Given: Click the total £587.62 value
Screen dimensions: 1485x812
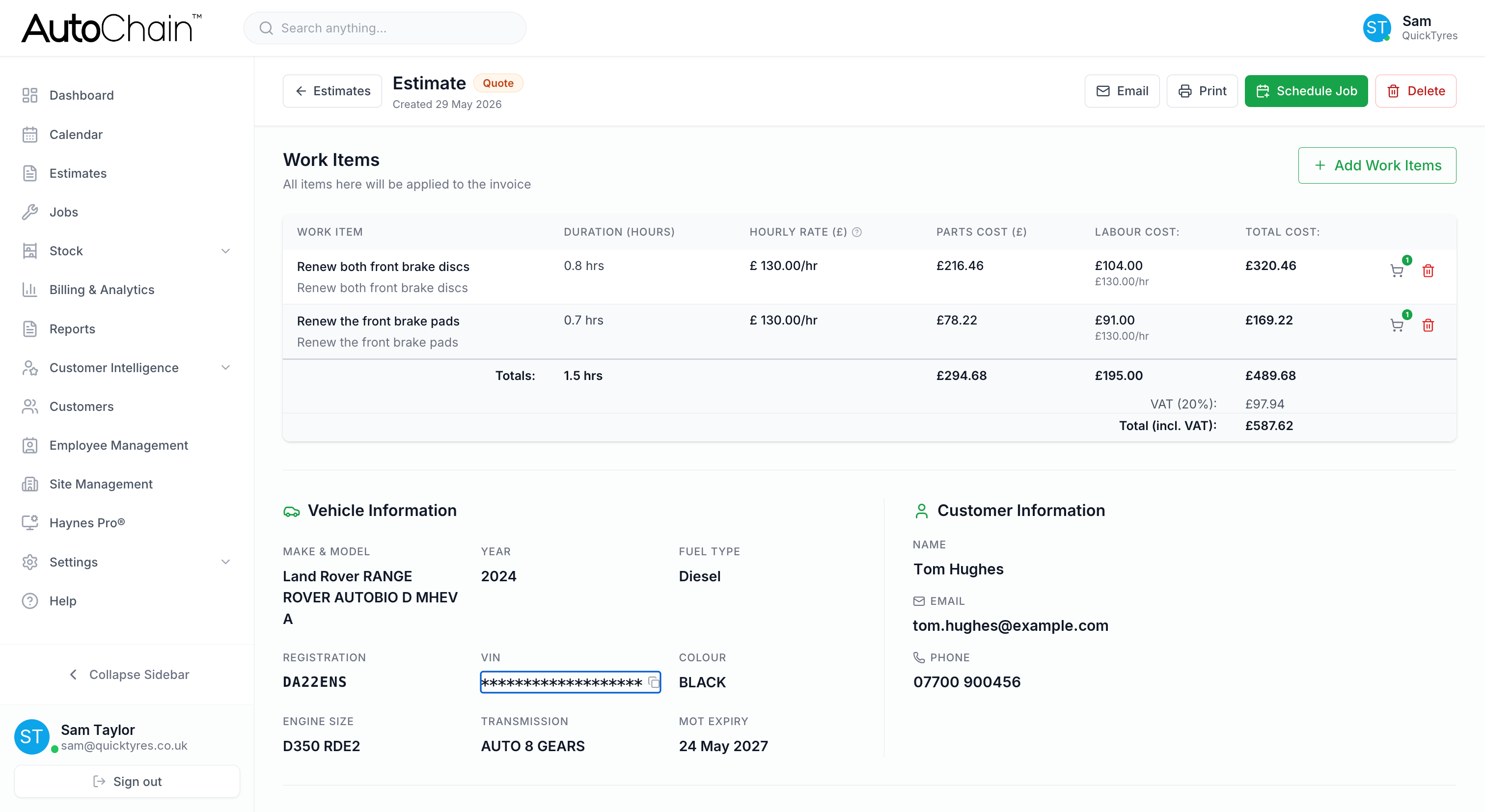Looking at the screenshot, I should 1269,425.
